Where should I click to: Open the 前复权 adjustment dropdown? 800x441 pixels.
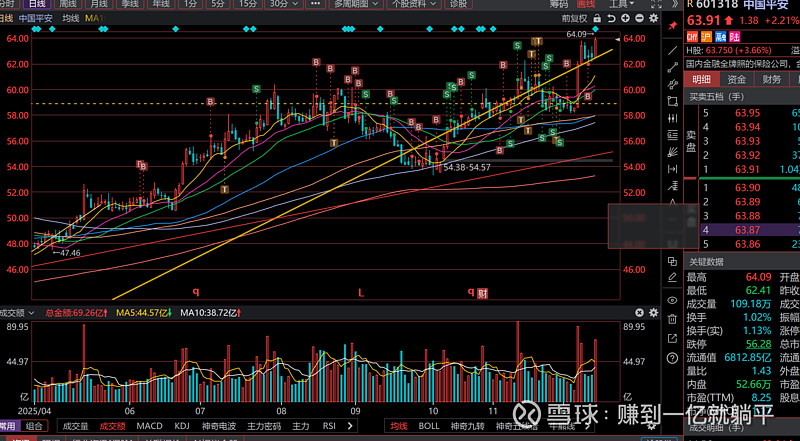(x=575, y=18)
